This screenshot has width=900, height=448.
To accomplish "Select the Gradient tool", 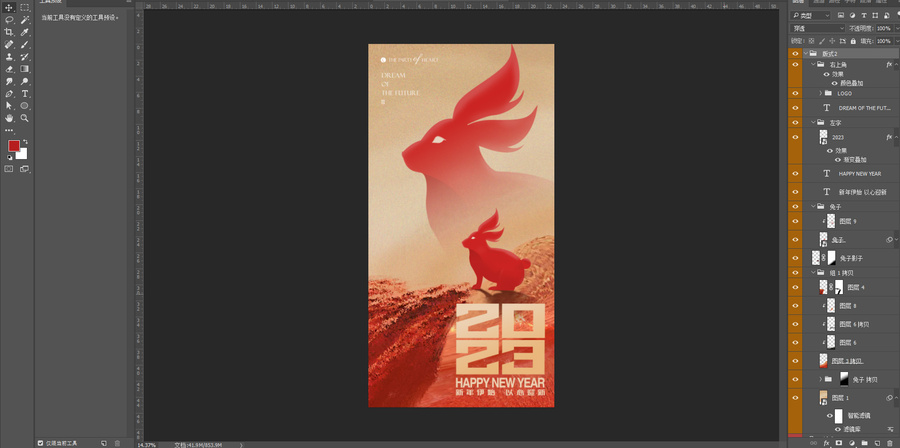I will coord(25,69).
